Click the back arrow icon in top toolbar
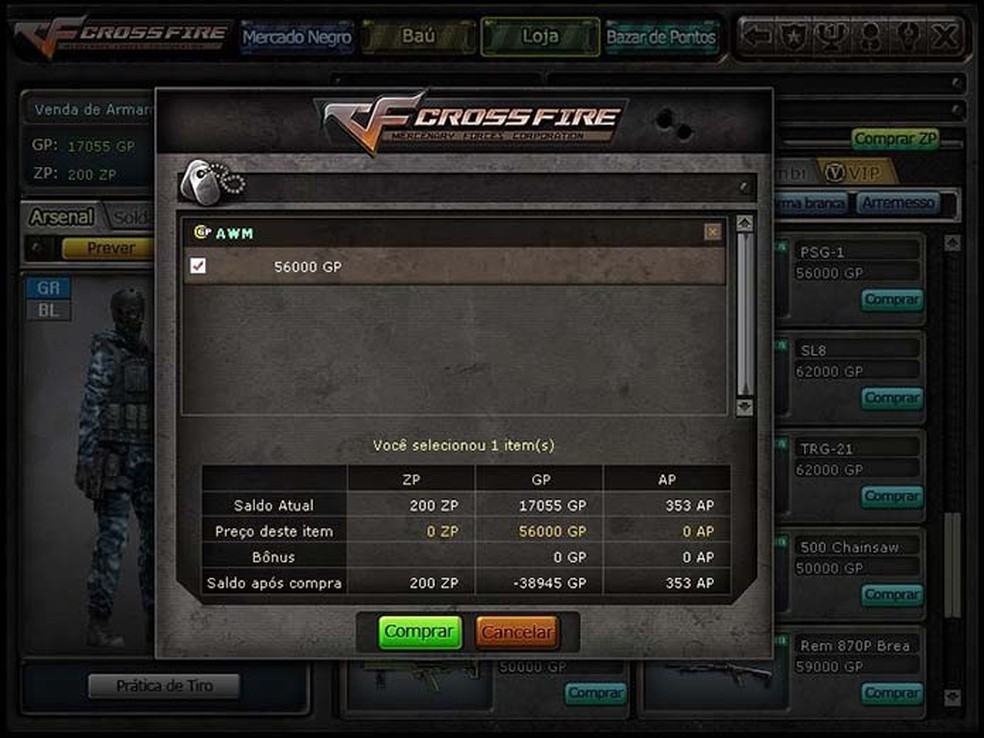The height and width of the screenshot is (738, 984). (x=757, y=36)
